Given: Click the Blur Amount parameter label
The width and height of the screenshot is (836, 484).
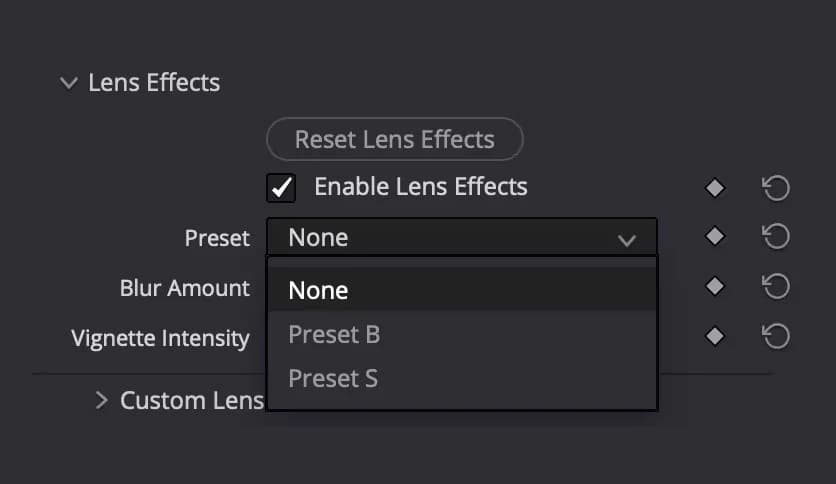Looking at the screenshot, I should tap(184, 288).
